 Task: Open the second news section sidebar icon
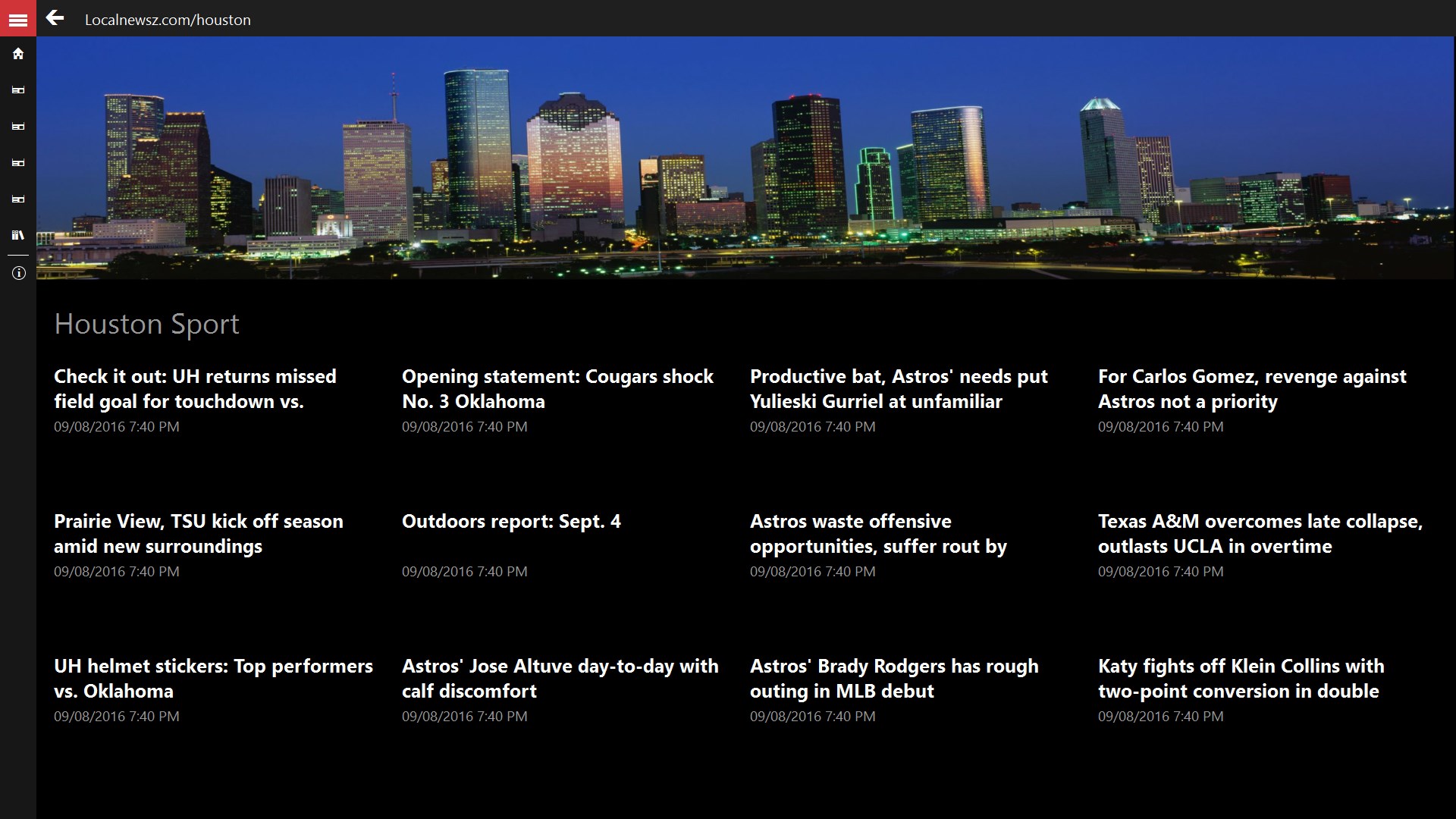pos(18,127)
